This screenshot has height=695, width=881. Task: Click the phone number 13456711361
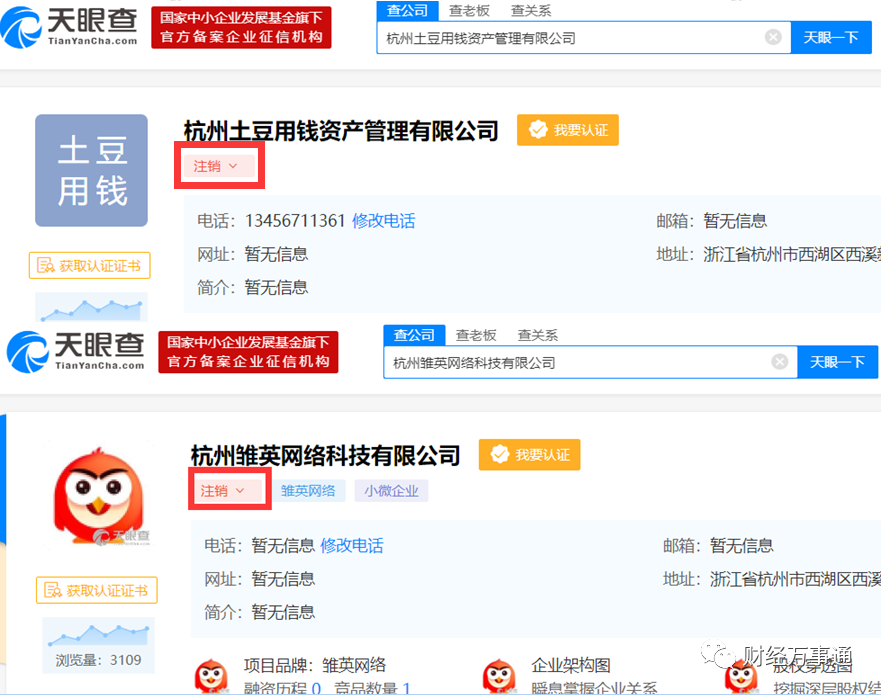294,221
